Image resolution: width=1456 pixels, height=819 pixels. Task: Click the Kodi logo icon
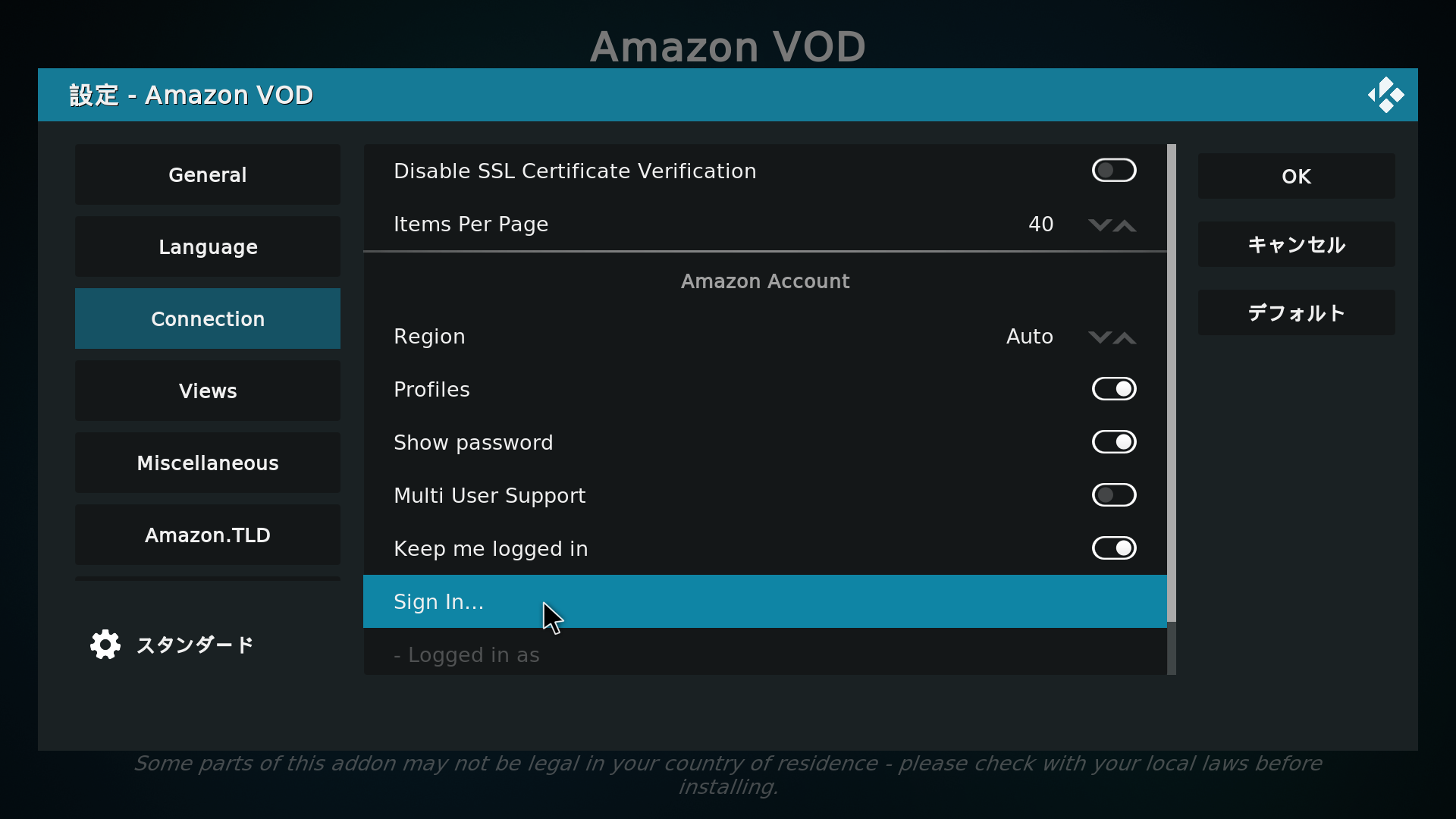[x=1385, y=95]
